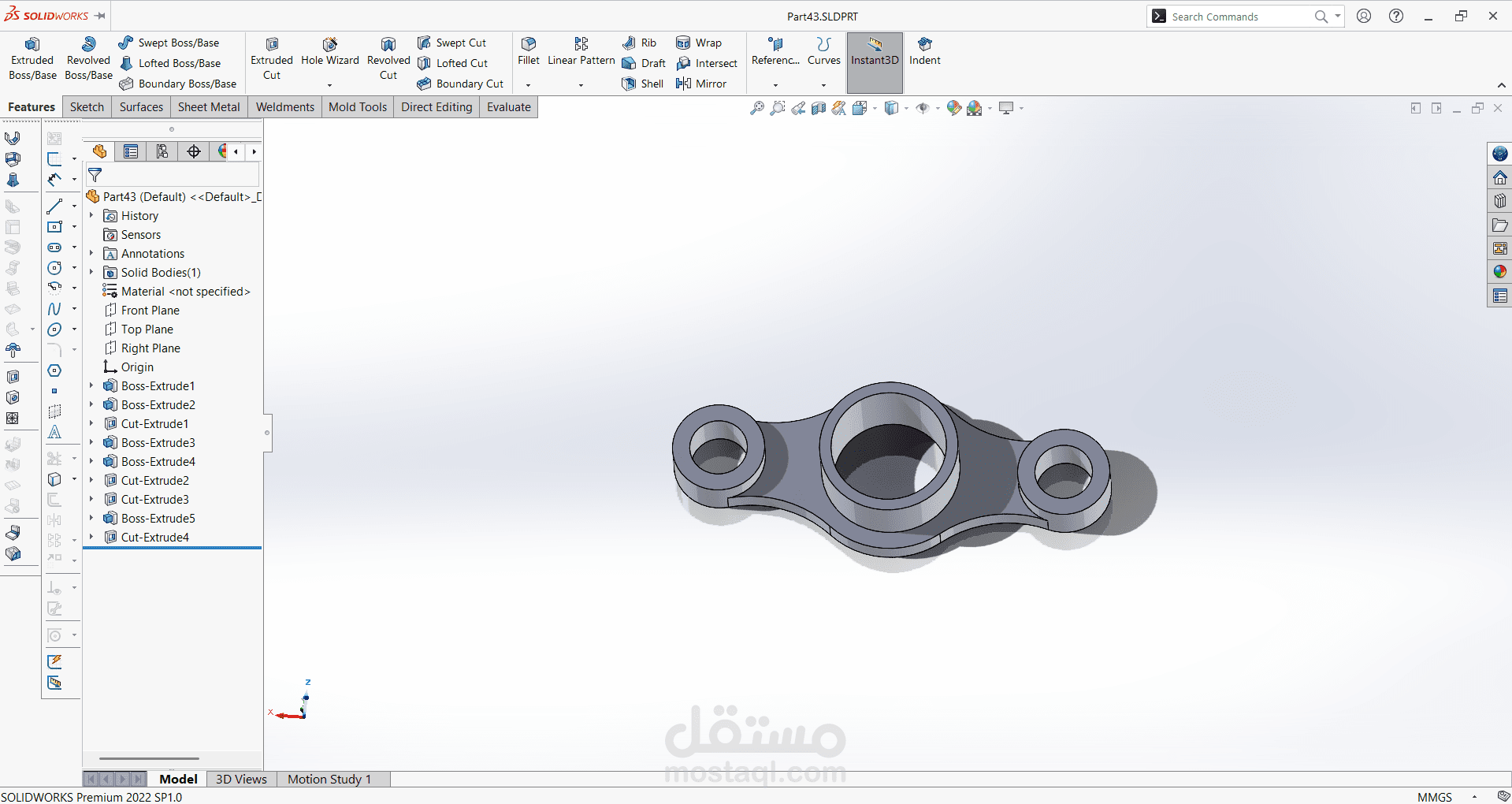Switch to the Mold Tools tab
Image resolution: width=1512 pixels, height=804 pixels.
coord(358,107)
